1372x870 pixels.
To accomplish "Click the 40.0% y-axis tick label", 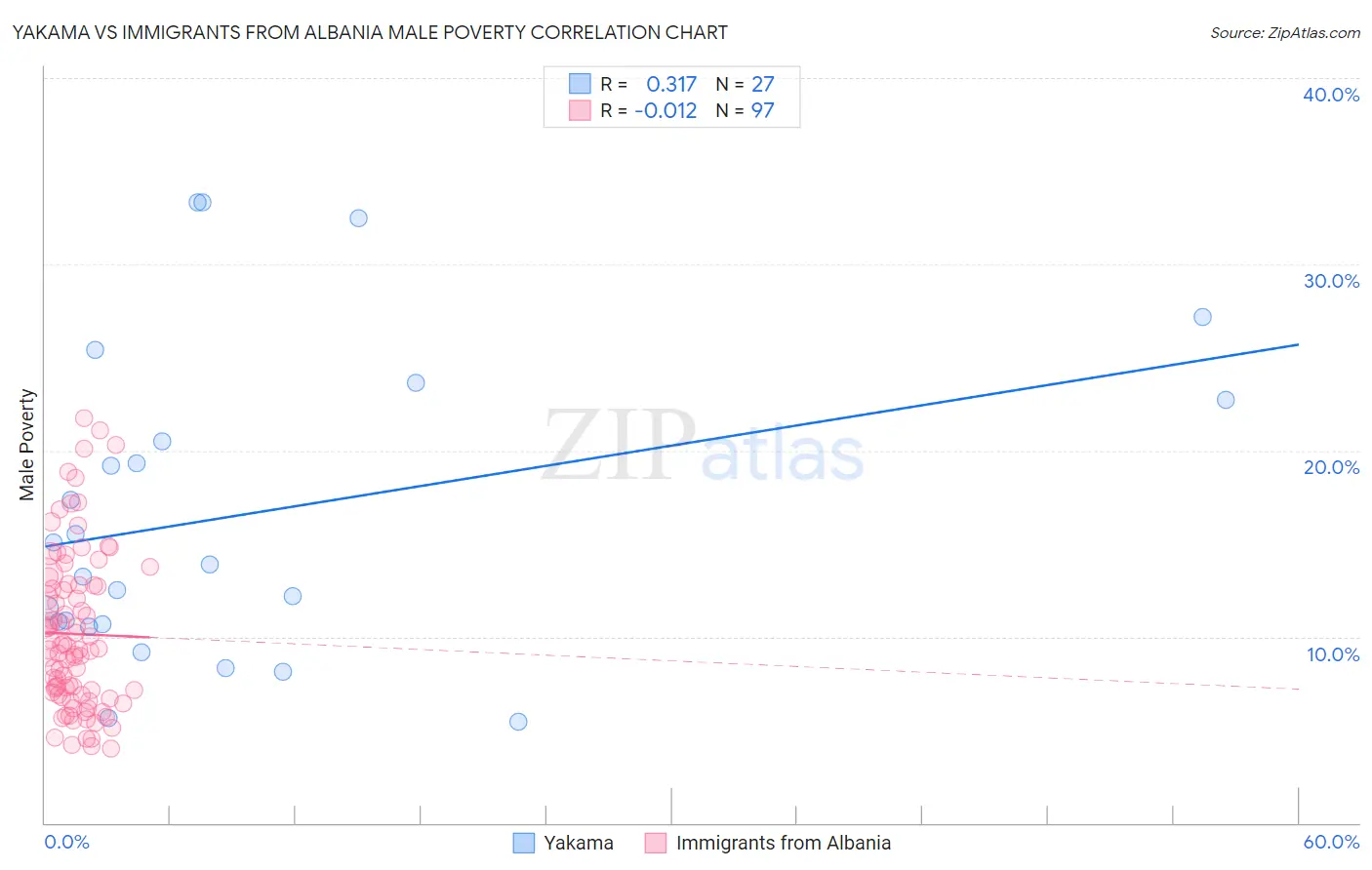I will point(1331,95).
